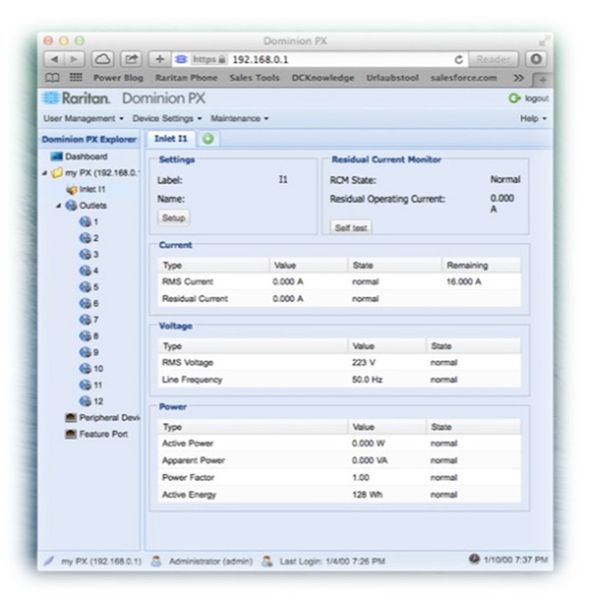Image resolution: width=608 pixels, height=600 pixels.
Task: Open the iCloud tabs cloud icon
Action: tap(103, 59)
